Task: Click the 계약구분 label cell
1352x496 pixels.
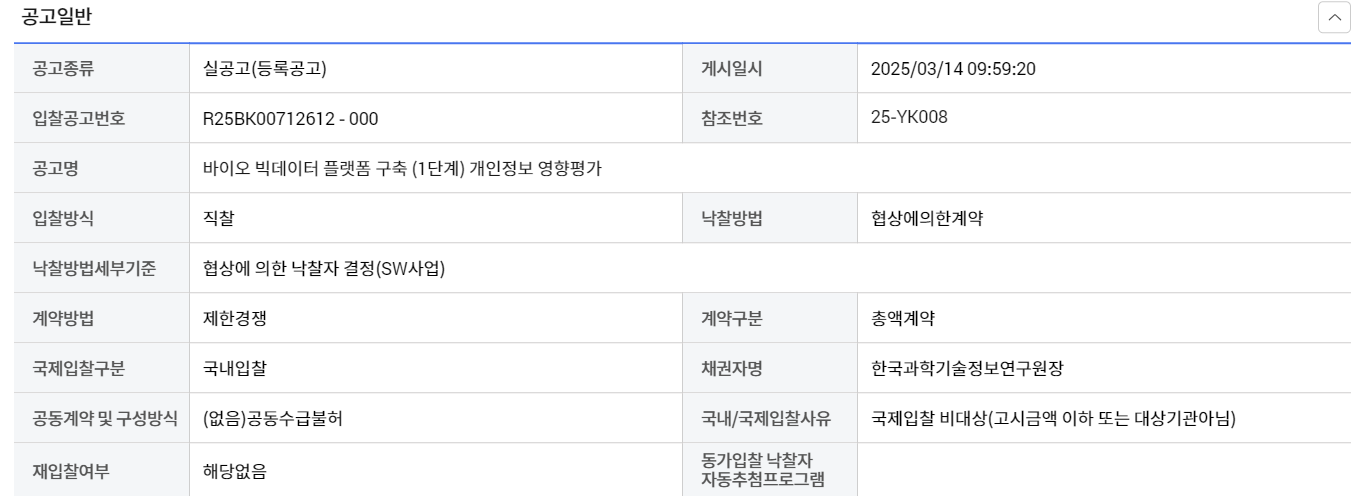Action: point(770,318)
